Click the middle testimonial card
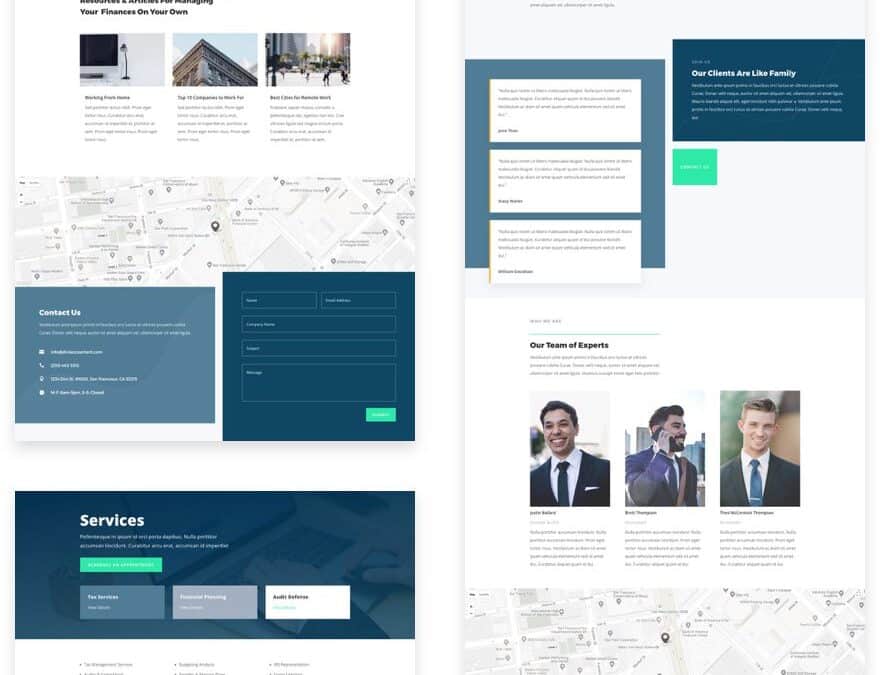 click(x=565, y=181)
